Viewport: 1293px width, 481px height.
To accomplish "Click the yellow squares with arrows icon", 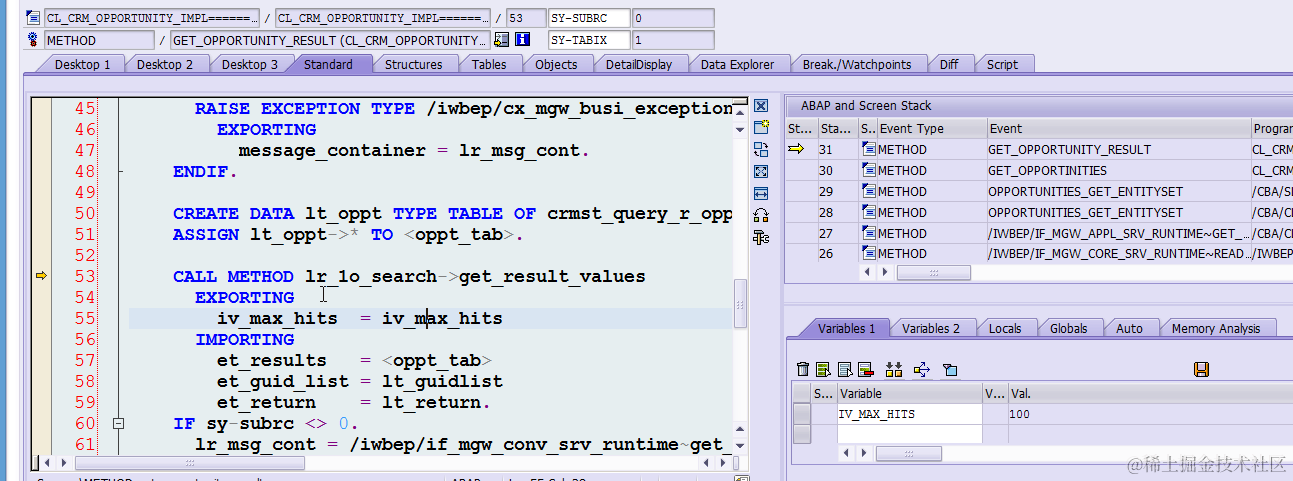I will [894, 370].
